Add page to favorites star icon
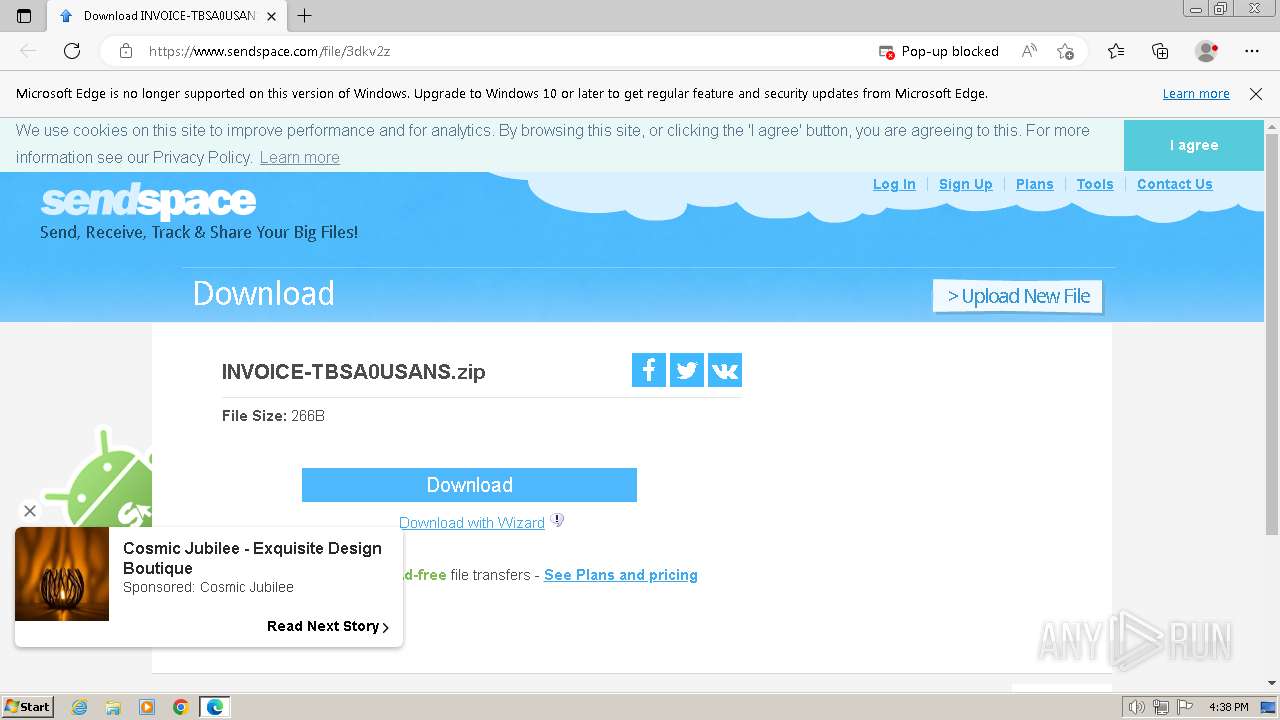 coord(1065,51)
